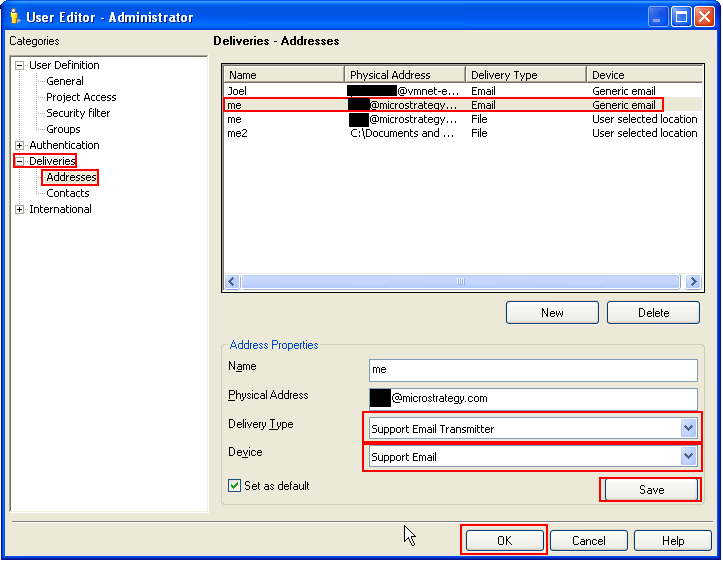Confirm with the OK button
The height and width of the screenshot is (561, 723).
pos(504,541)
